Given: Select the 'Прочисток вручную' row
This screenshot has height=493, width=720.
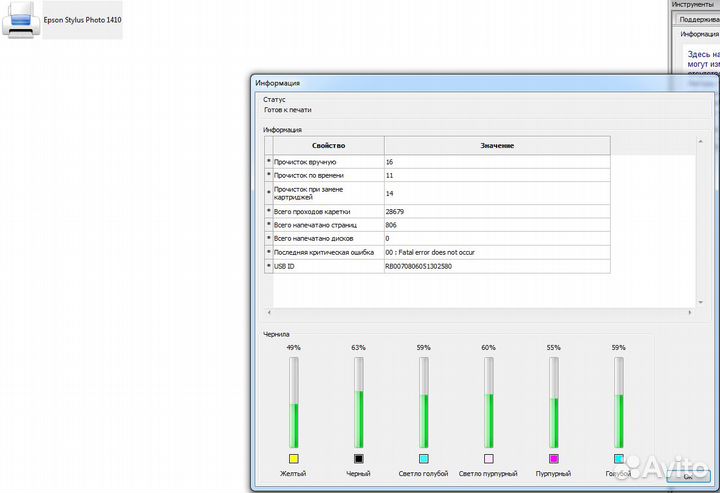Looking at the screenshot, I should pyautogui.click(x=437, y=162).
